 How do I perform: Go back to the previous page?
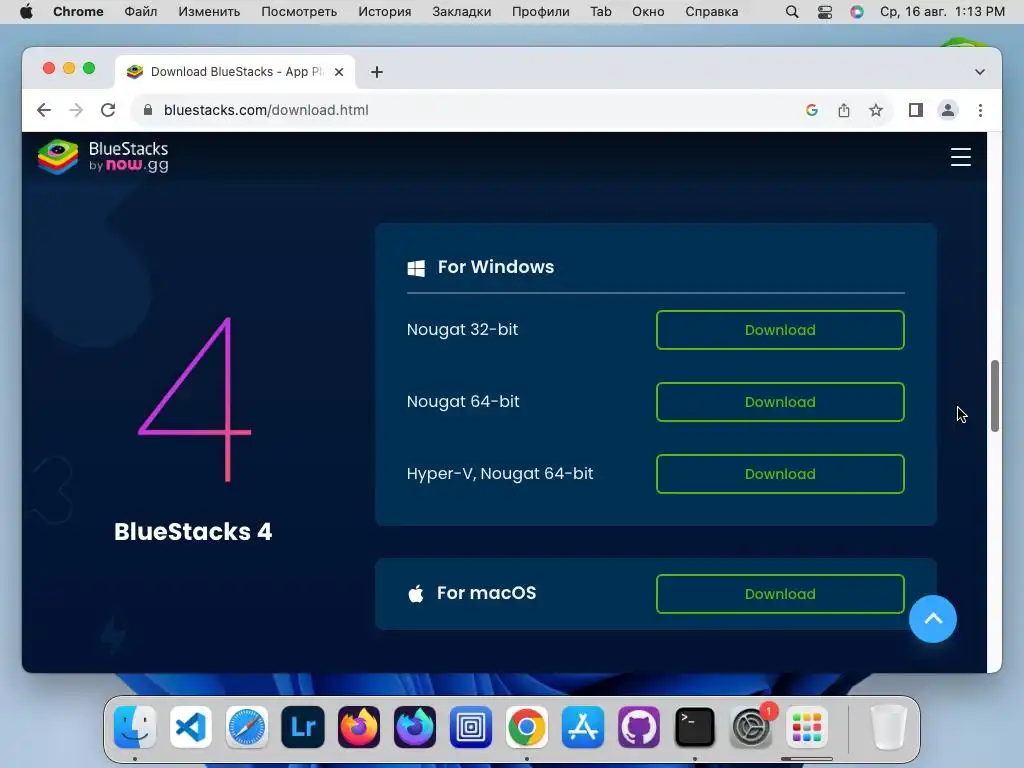coord(44,110)
